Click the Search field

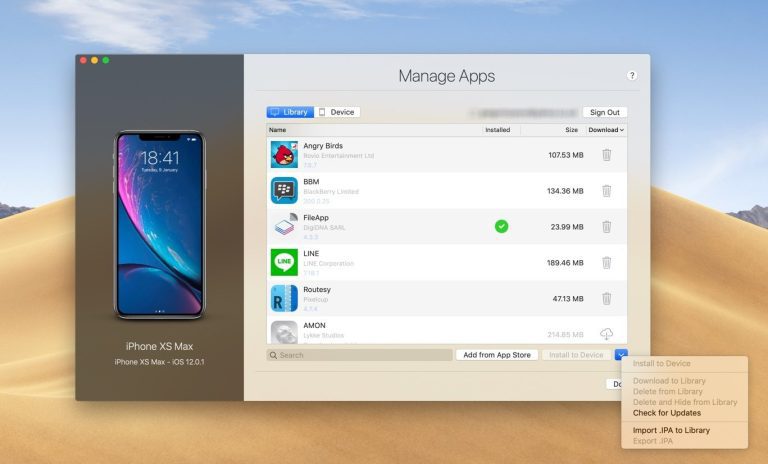coord(360,355)
